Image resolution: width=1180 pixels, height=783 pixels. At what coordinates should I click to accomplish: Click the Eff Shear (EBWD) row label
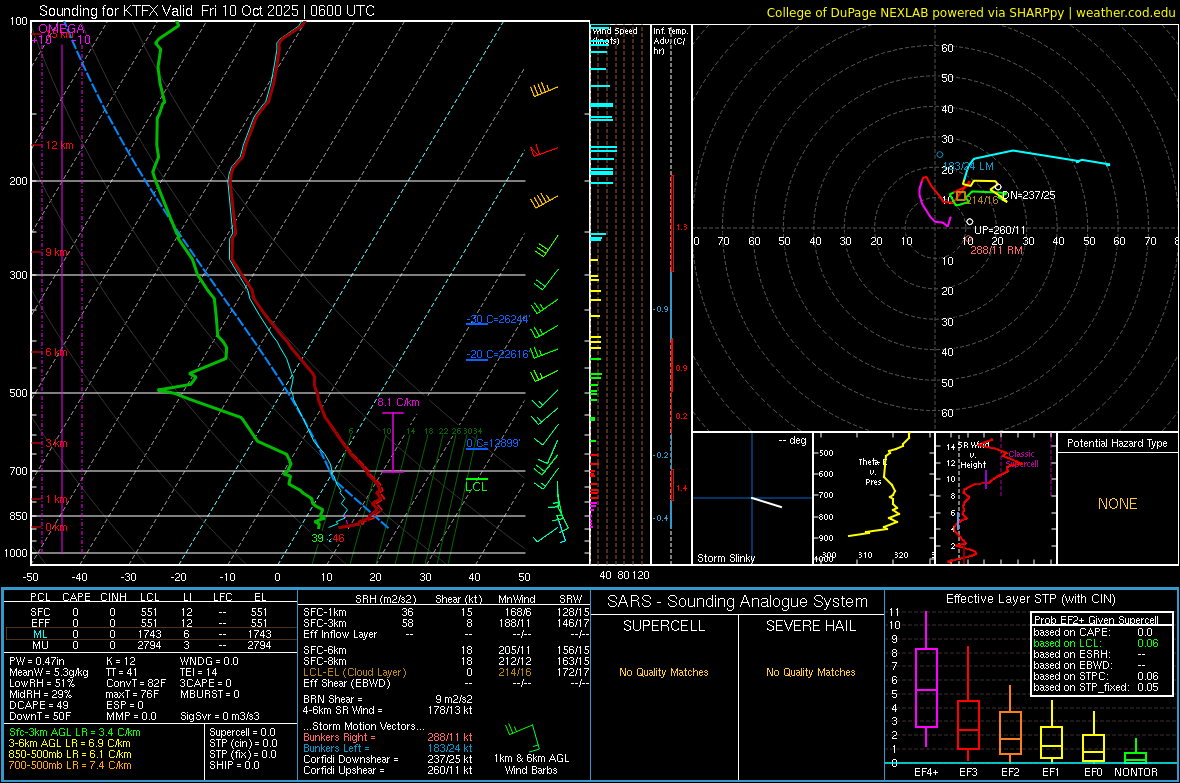point(347,683)
